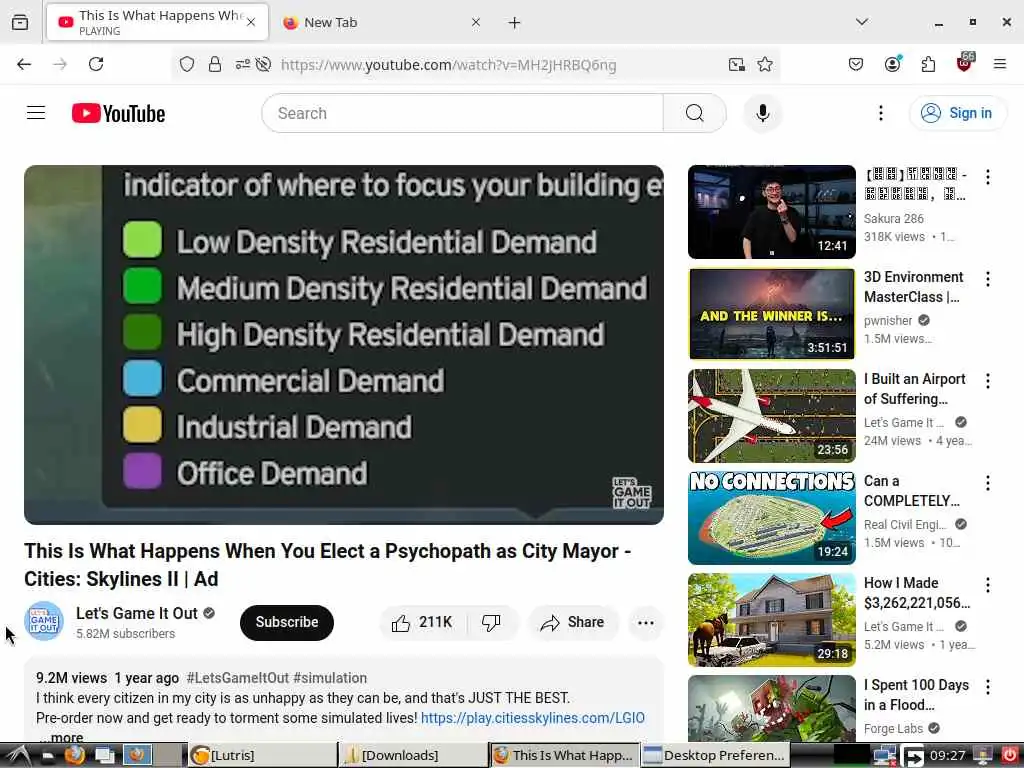Screen dimensions: 1024x768
Task: Go back to the previous page
Action: click(x=24, y=64)
